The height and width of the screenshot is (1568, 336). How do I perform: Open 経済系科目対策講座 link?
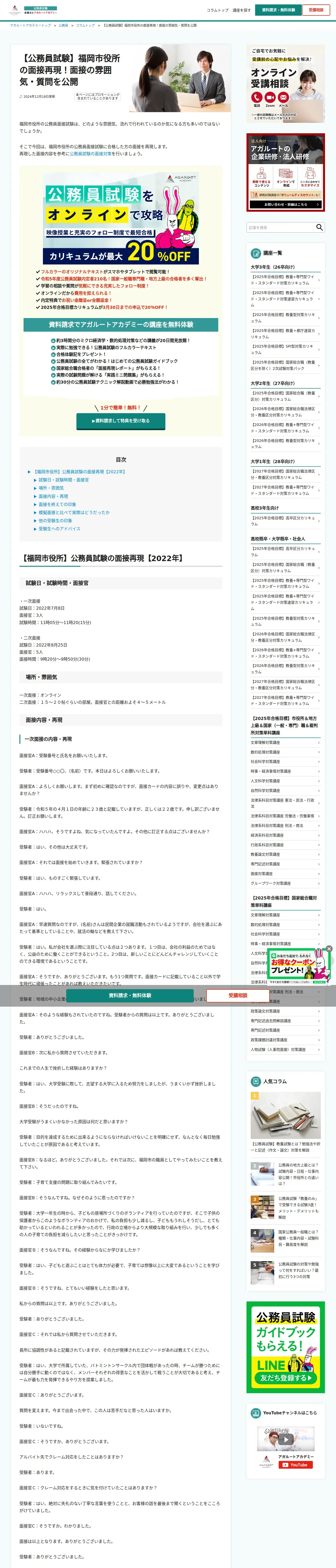pyautogui.click(x=285, y=835)
